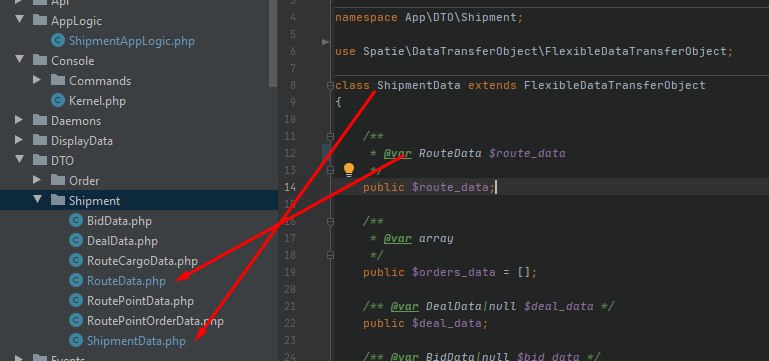Click DealData type in the line 21 comment
This screenshot has width=769, height=361.
[x=453, y=307]
